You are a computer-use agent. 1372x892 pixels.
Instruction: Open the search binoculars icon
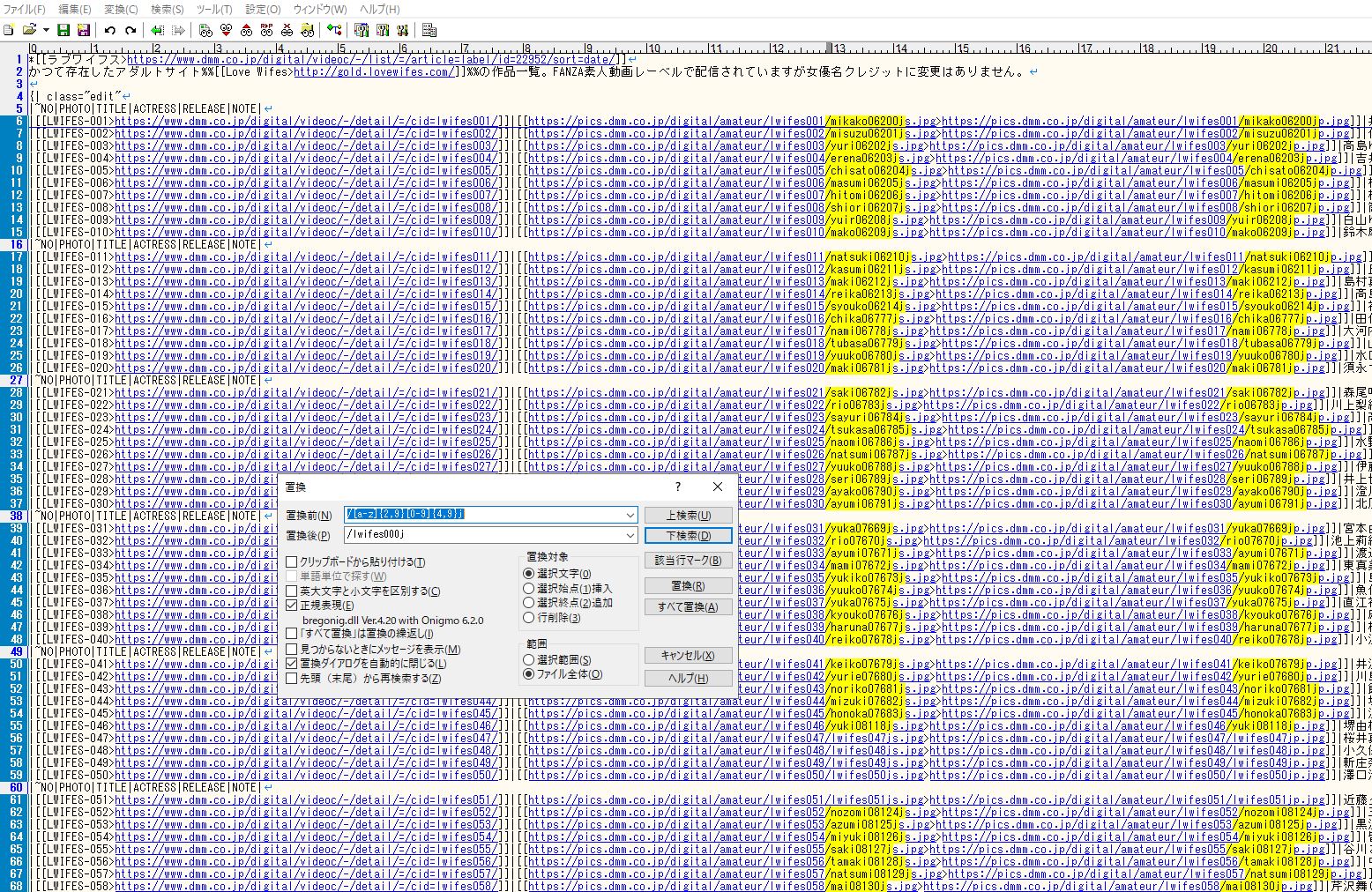click(205, 30)
